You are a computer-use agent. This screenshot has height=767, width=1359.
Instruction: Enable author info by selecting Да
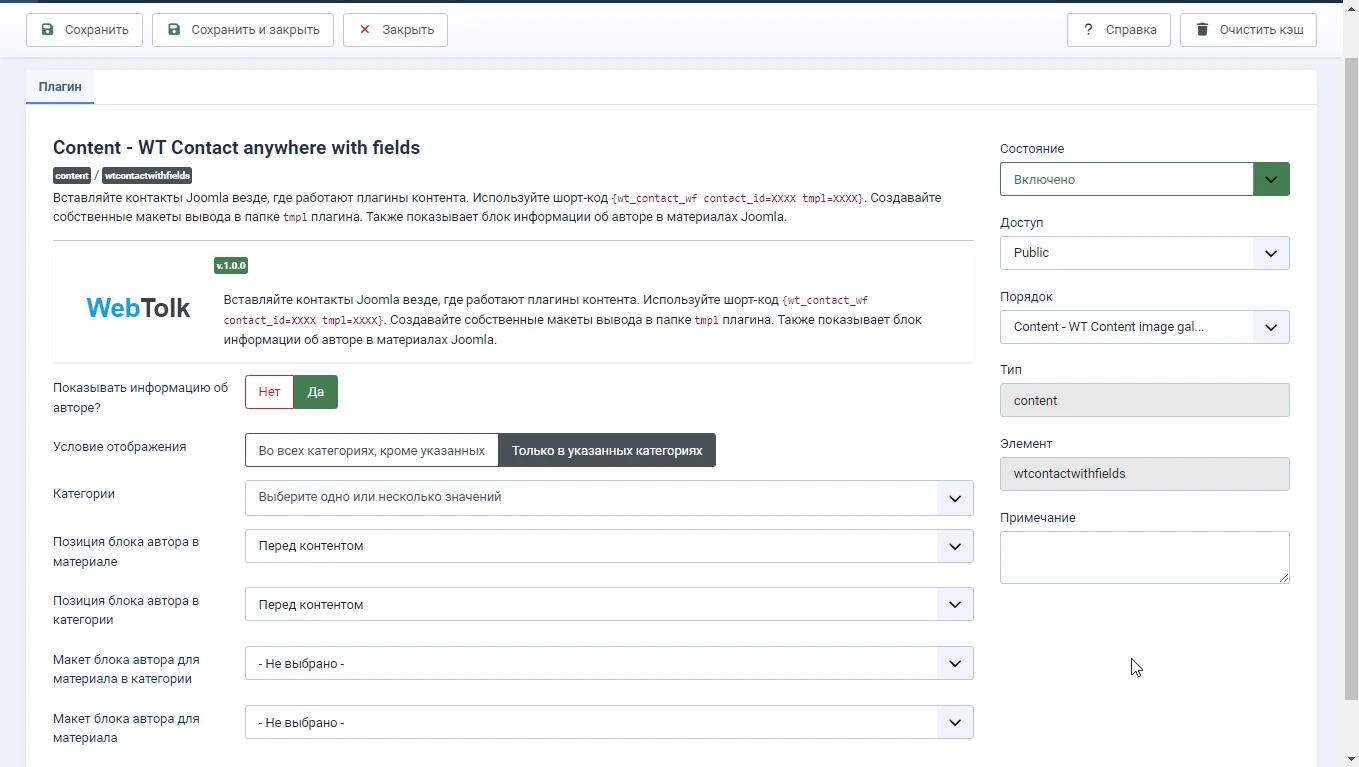click(x=315, y=391)
